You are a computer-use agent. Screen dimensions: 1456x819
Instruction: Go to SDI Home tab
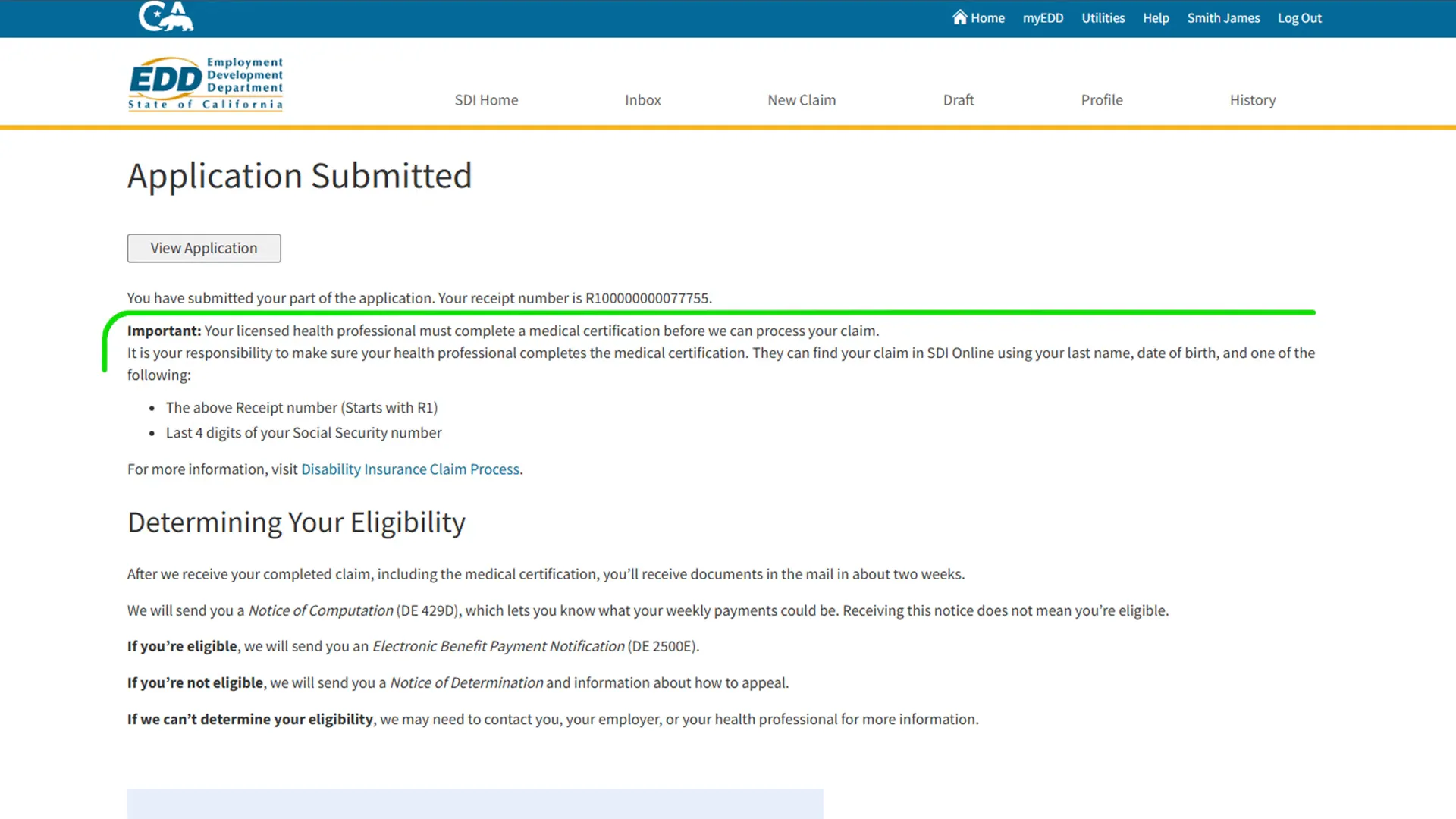(486, 100)
